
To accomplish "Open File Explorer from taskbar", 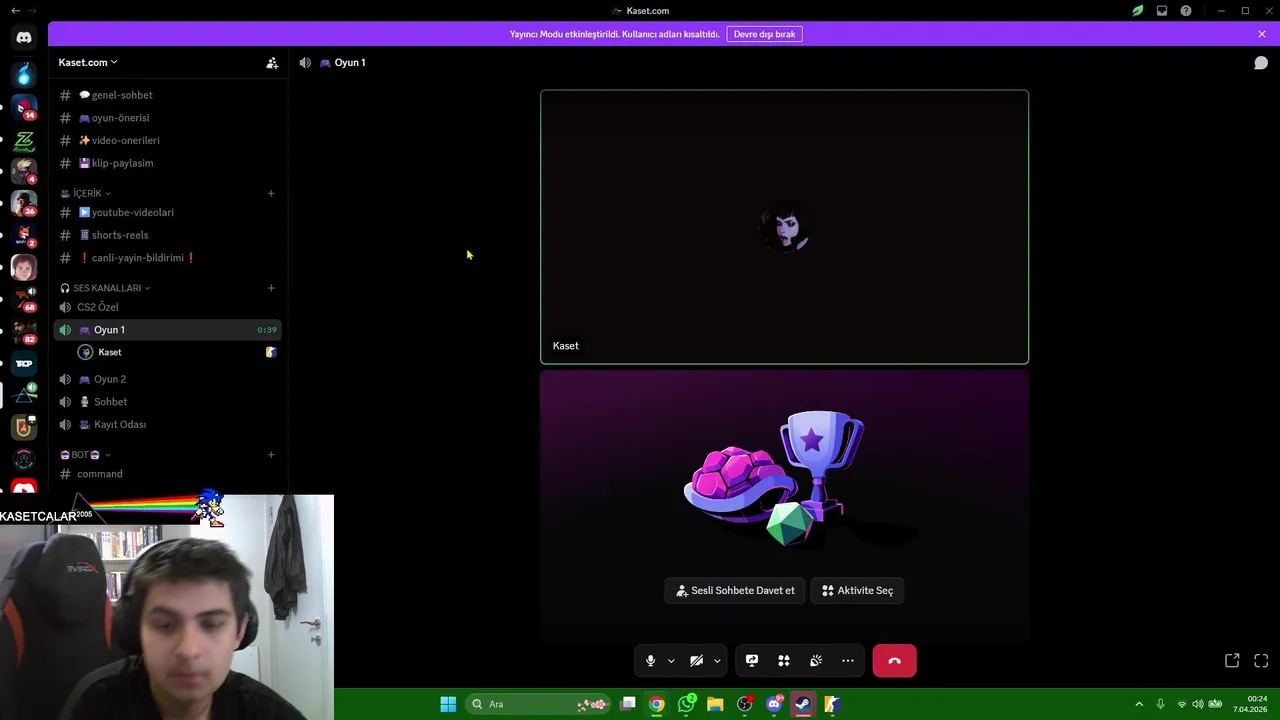I will [715, 704].
